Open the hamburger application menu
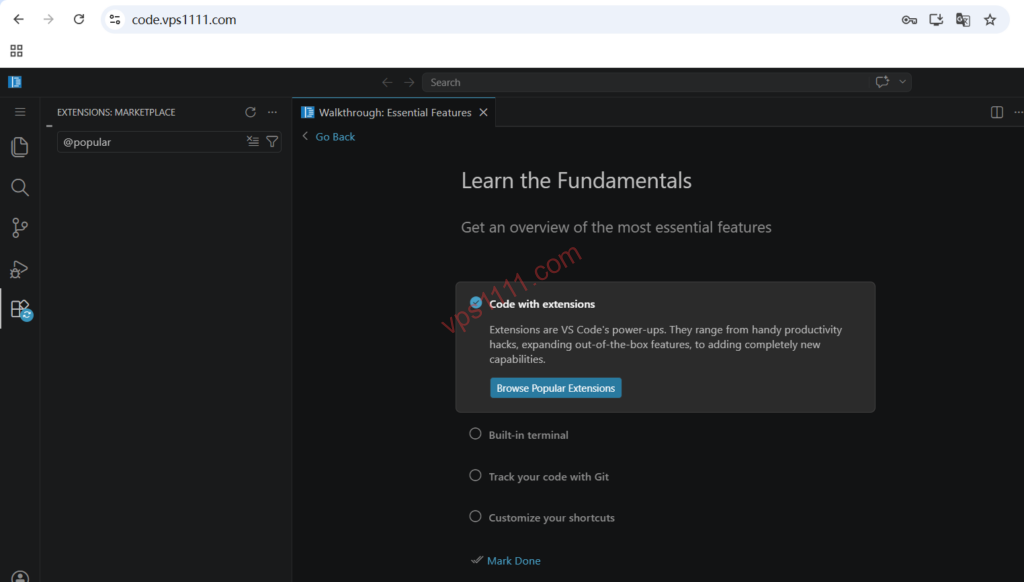Image resolution: width=1024 pixels, height=582 pixels. click(20, 112)
